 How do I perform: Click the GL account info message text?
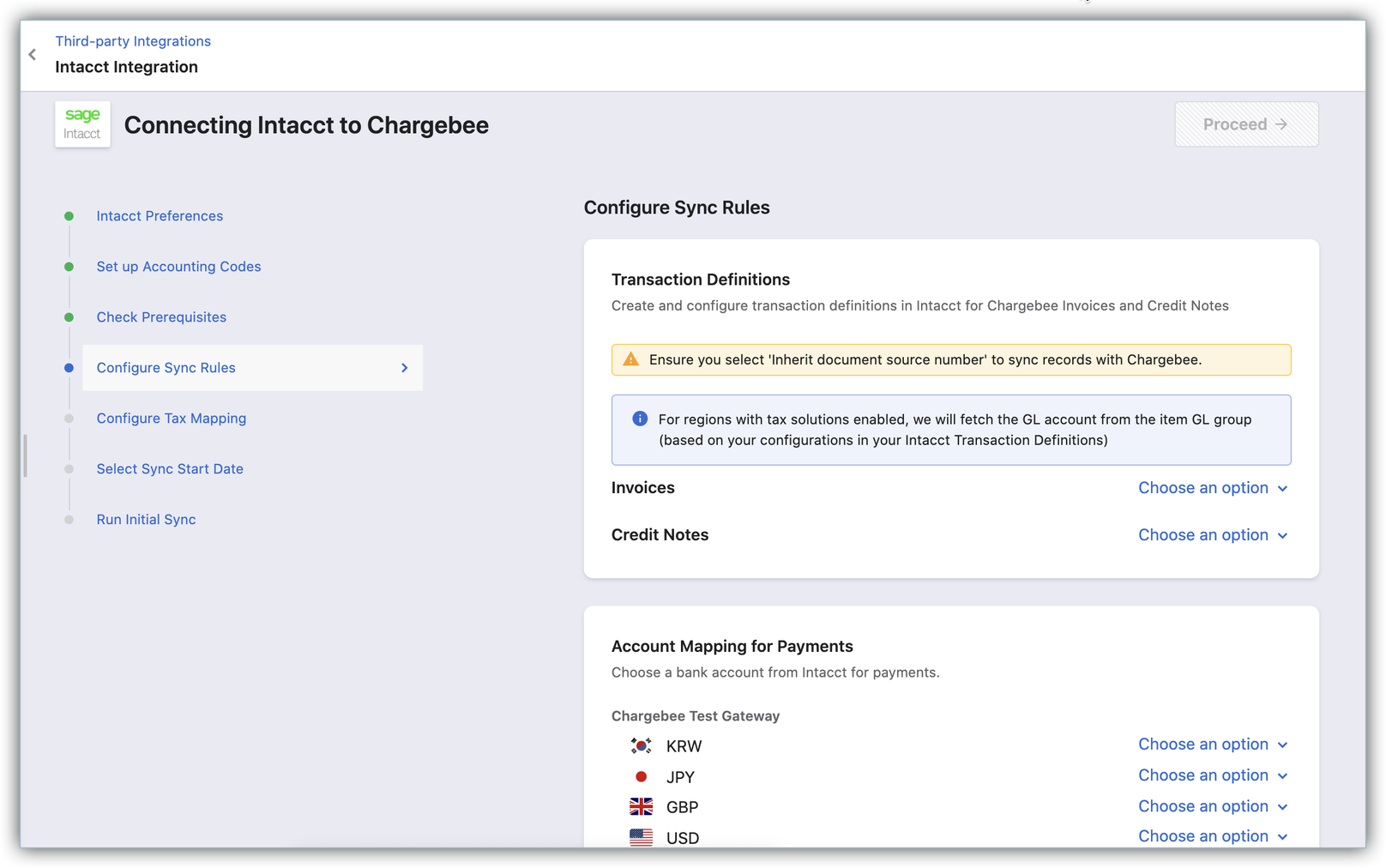point(955,430)
